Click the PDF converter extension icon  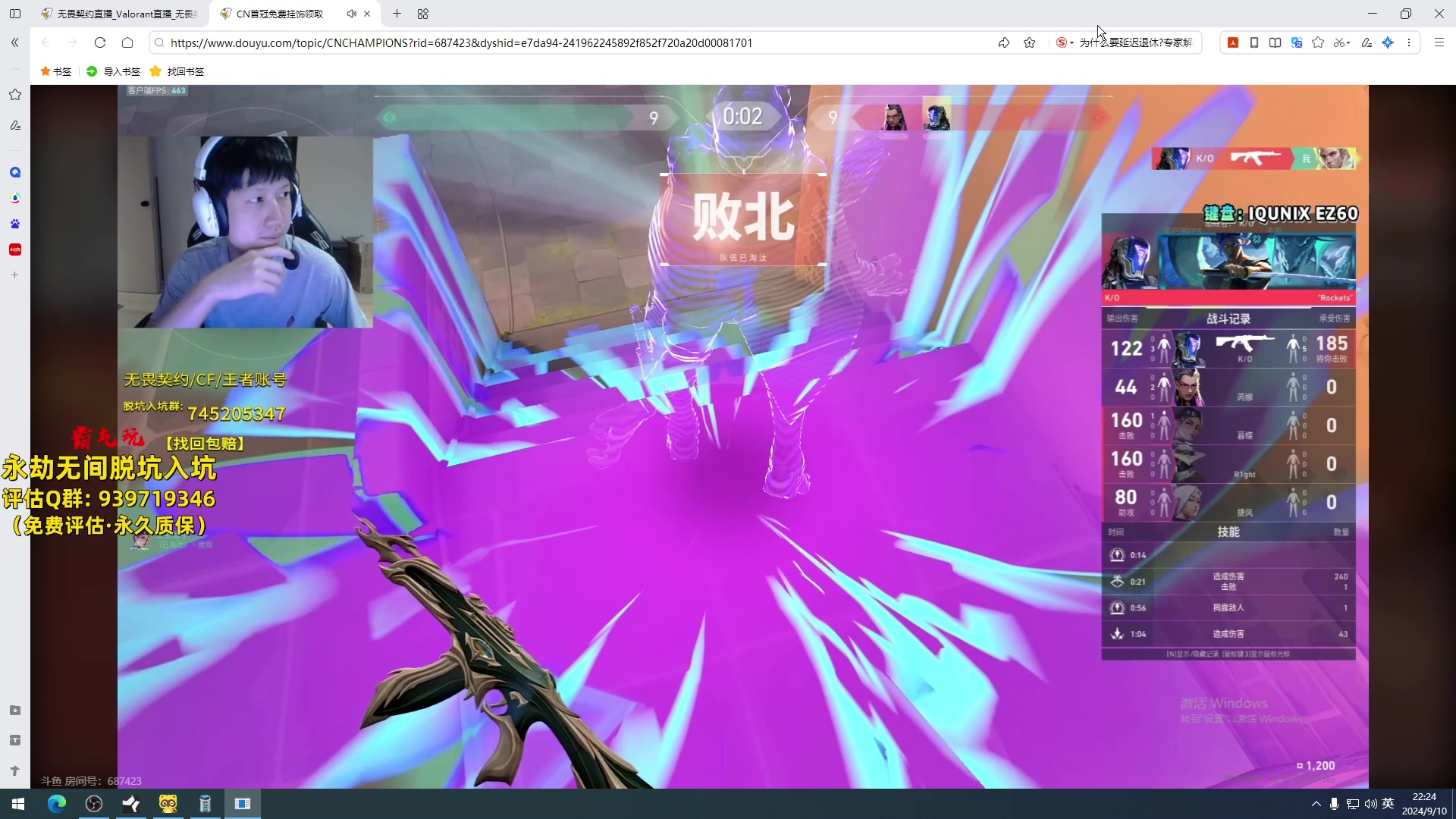tap(1233, 42)
